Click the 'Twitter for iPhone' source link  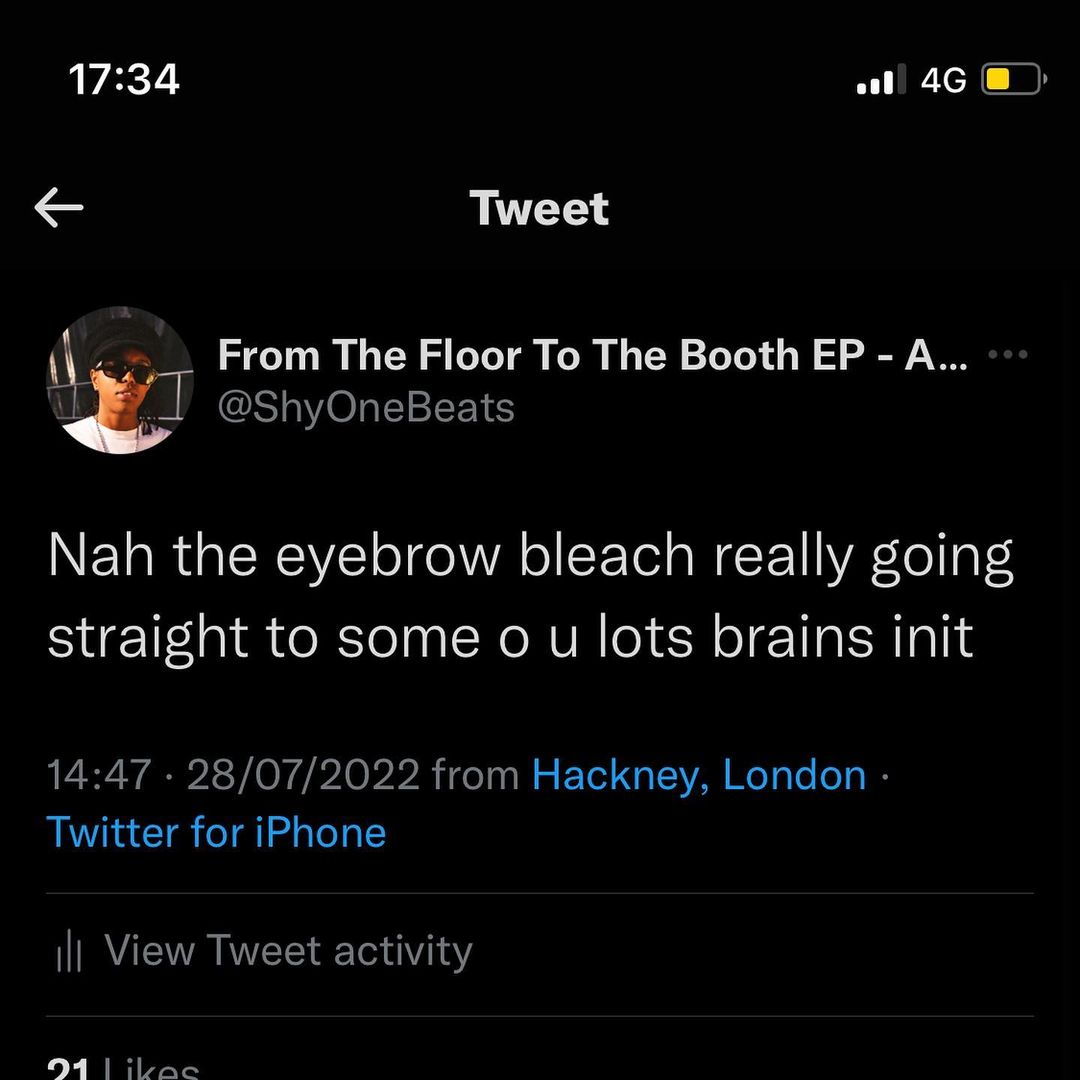[216, 832]
